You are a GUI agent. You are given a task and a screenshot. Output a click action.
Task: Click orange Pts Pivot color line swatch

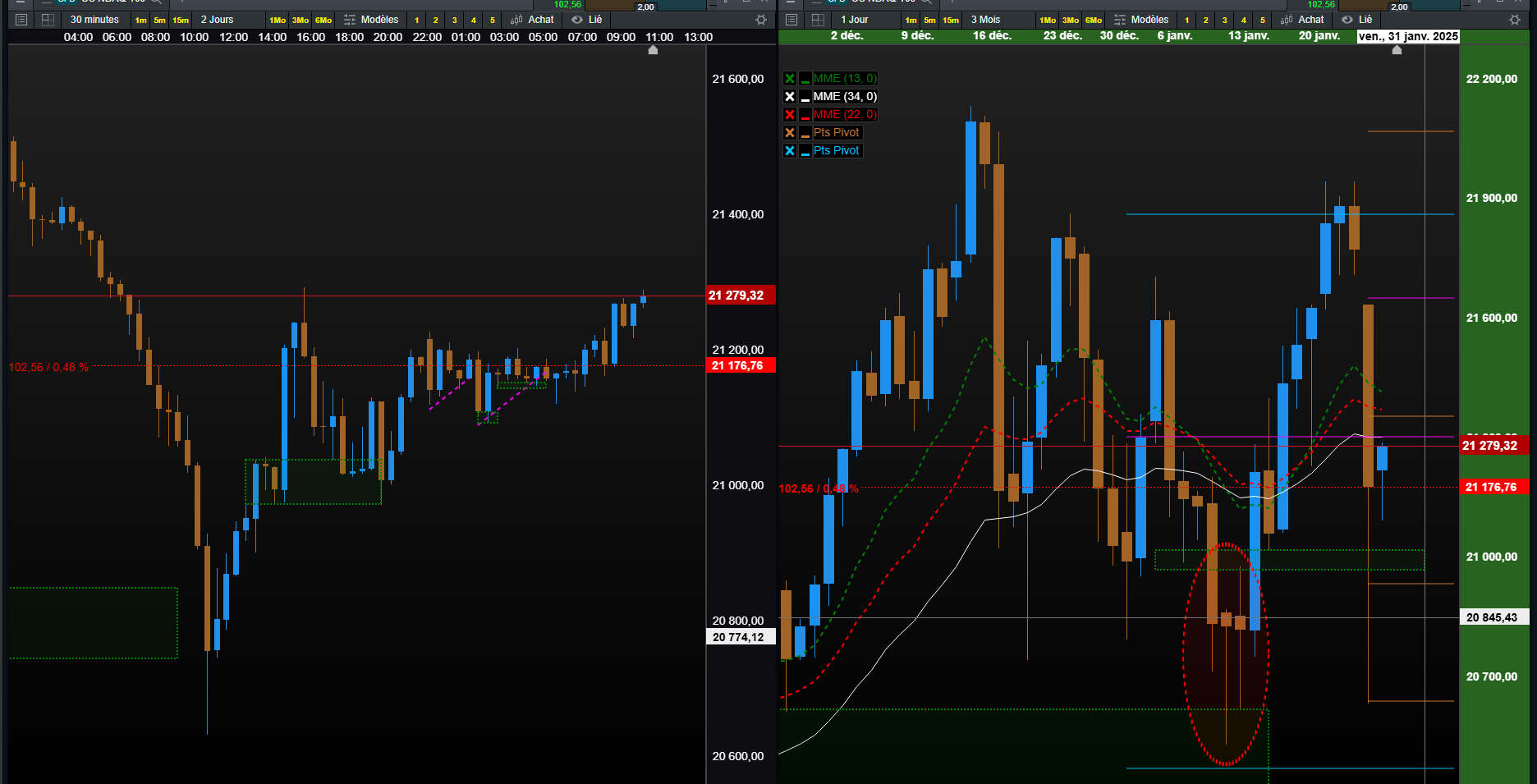click(x=805, y=133)
